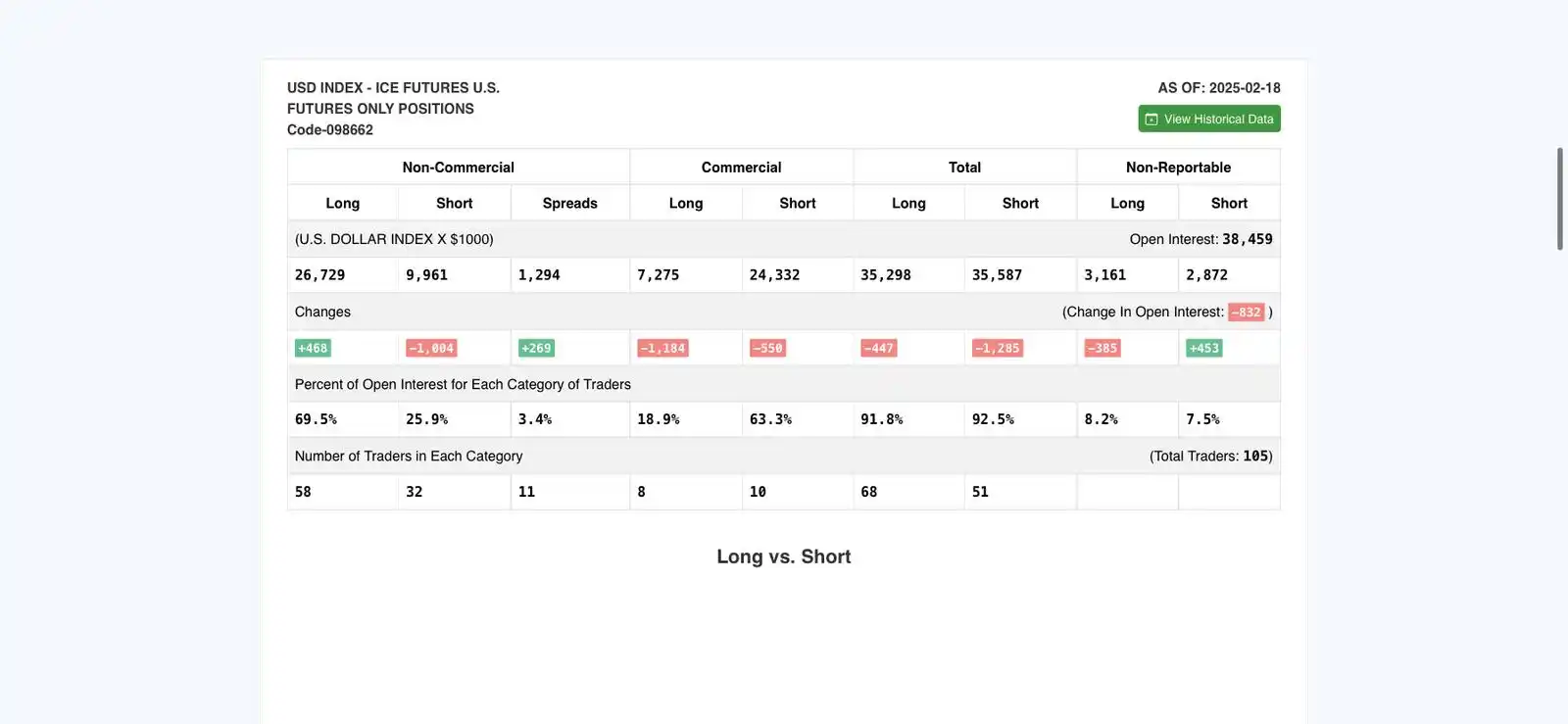Click the -447 change badge

click(879, 348)
